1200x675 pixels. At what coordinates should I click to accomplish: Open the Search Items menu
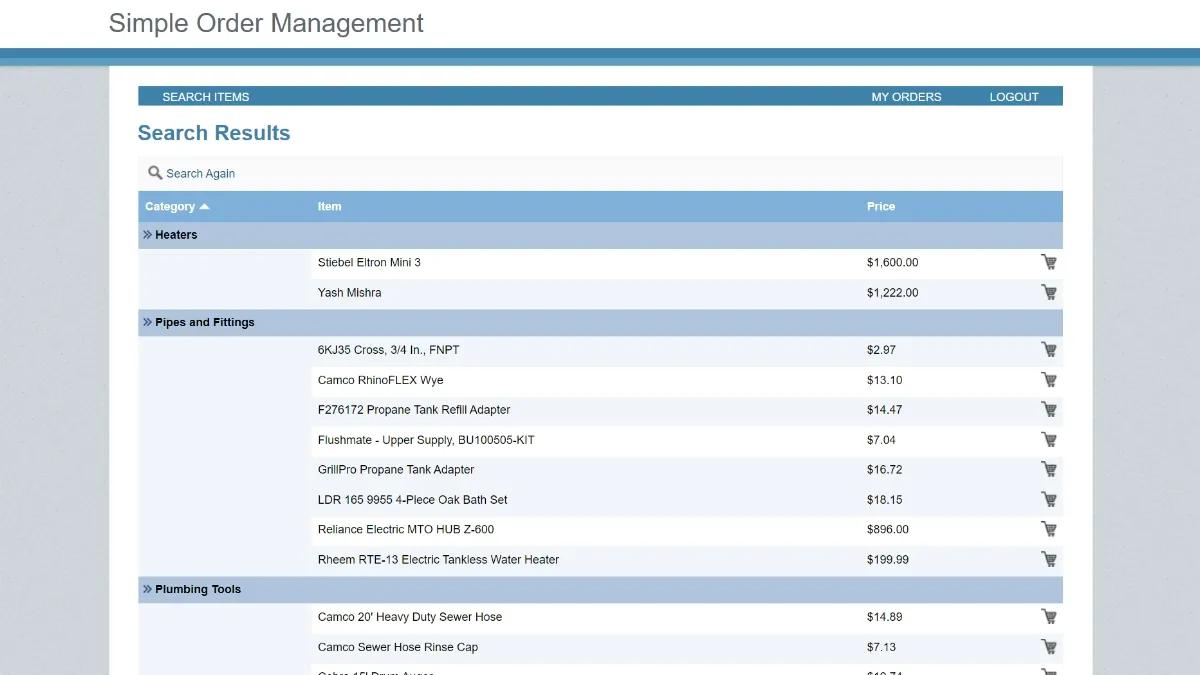pos(205,97)
